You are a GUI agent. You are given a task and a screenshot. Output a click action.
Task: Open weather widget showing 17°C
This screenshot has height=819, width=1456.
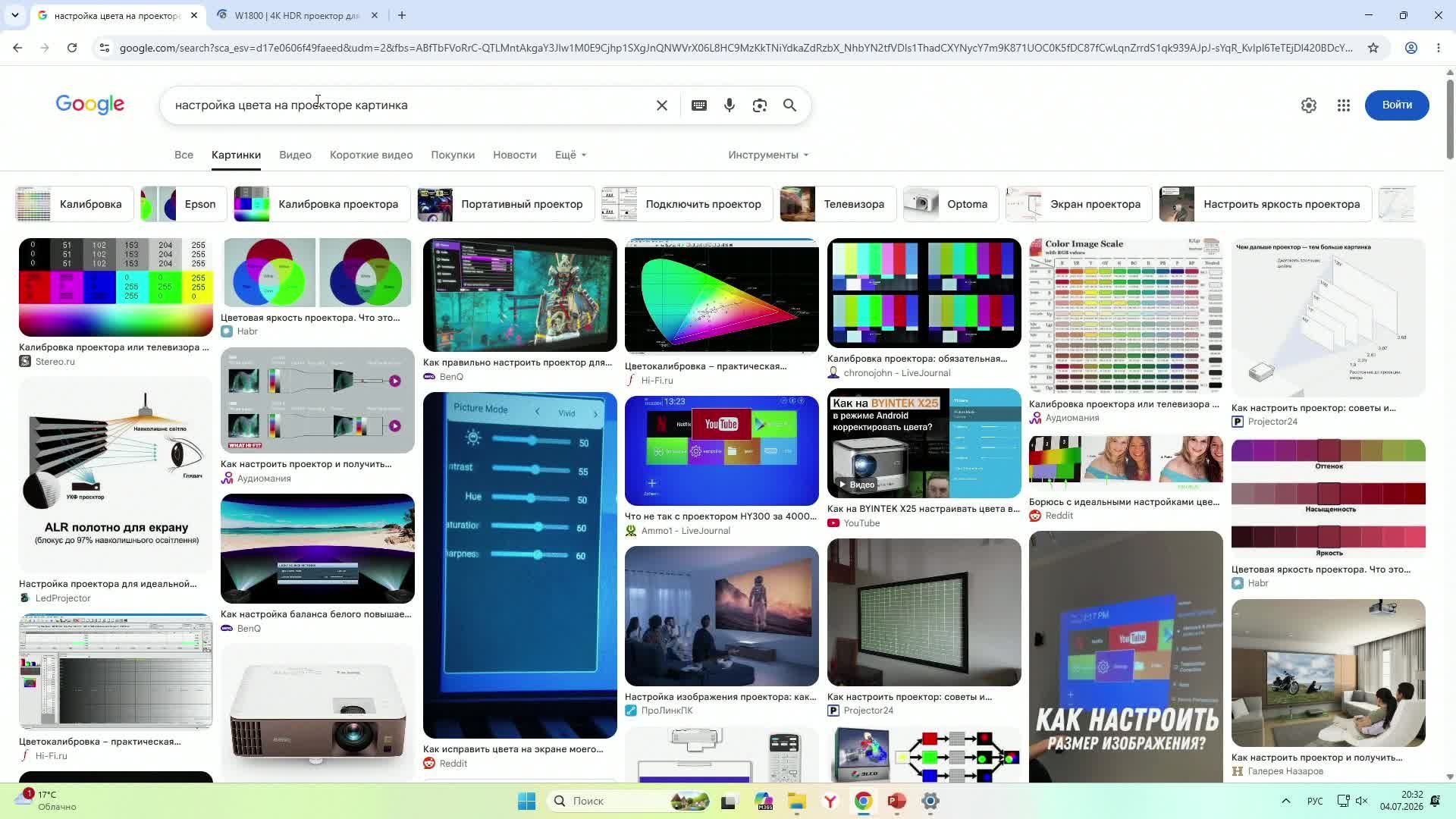[x=47, y=801]
